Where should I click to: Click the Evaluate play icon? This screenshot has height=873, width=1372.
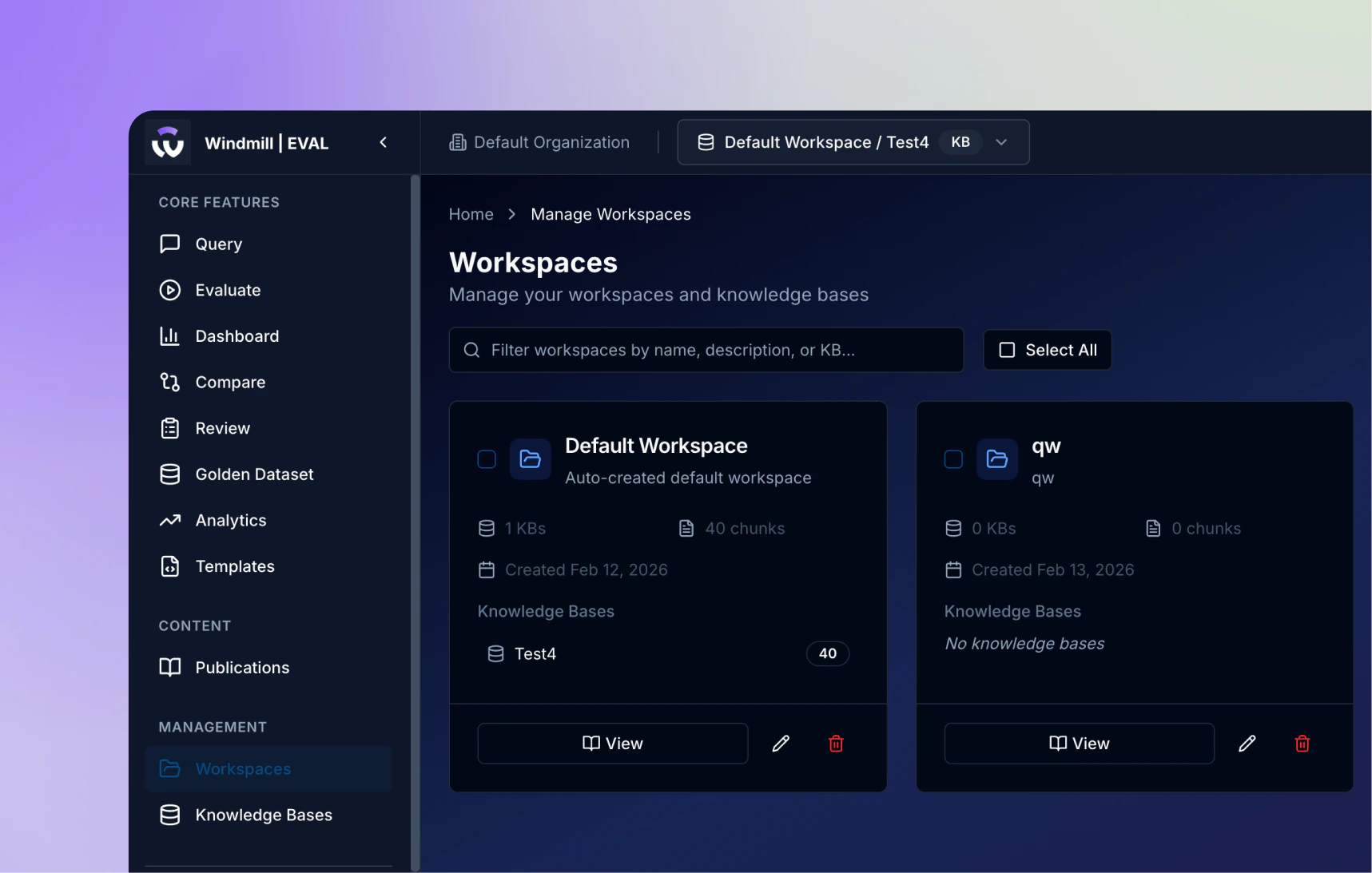169,290
